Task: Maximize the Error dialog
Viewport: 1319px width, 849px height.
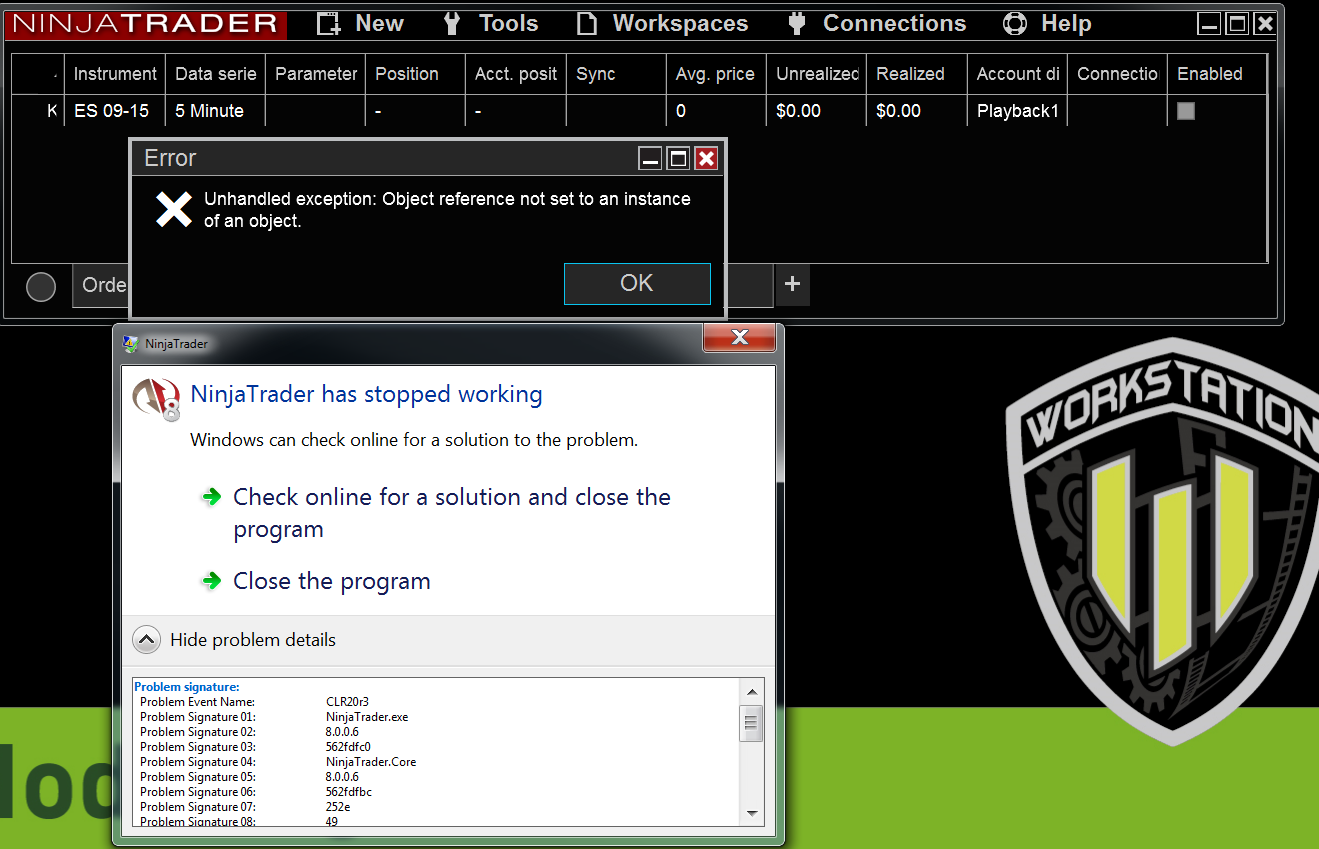Action: (679, 158)
